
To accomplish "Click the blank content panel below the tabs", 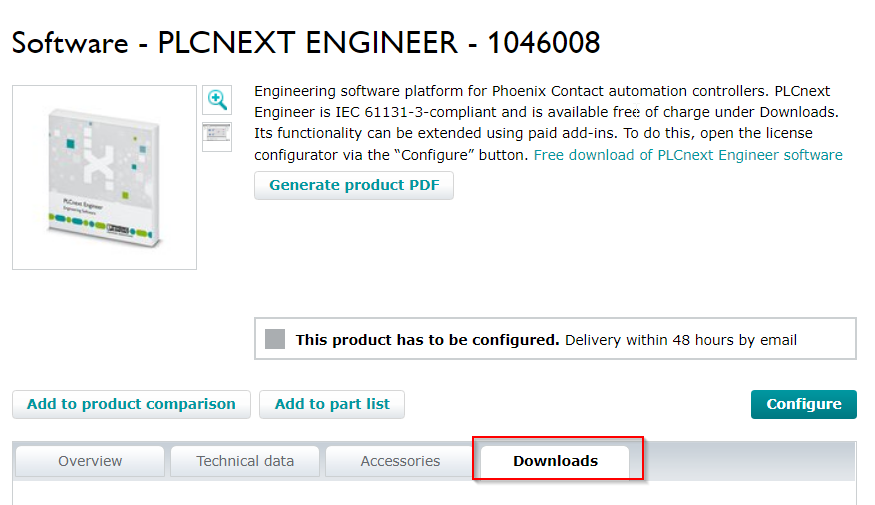I will tap(434, 493).
